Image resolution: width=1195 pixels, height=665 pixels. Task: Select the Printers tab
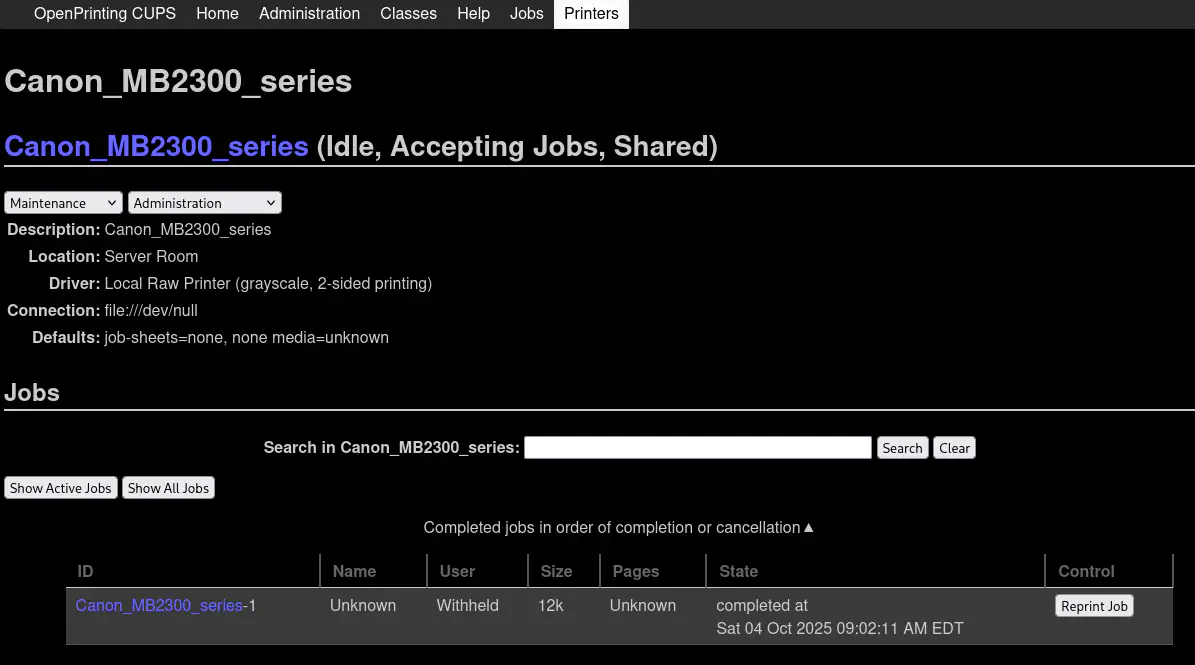point(591,14)
